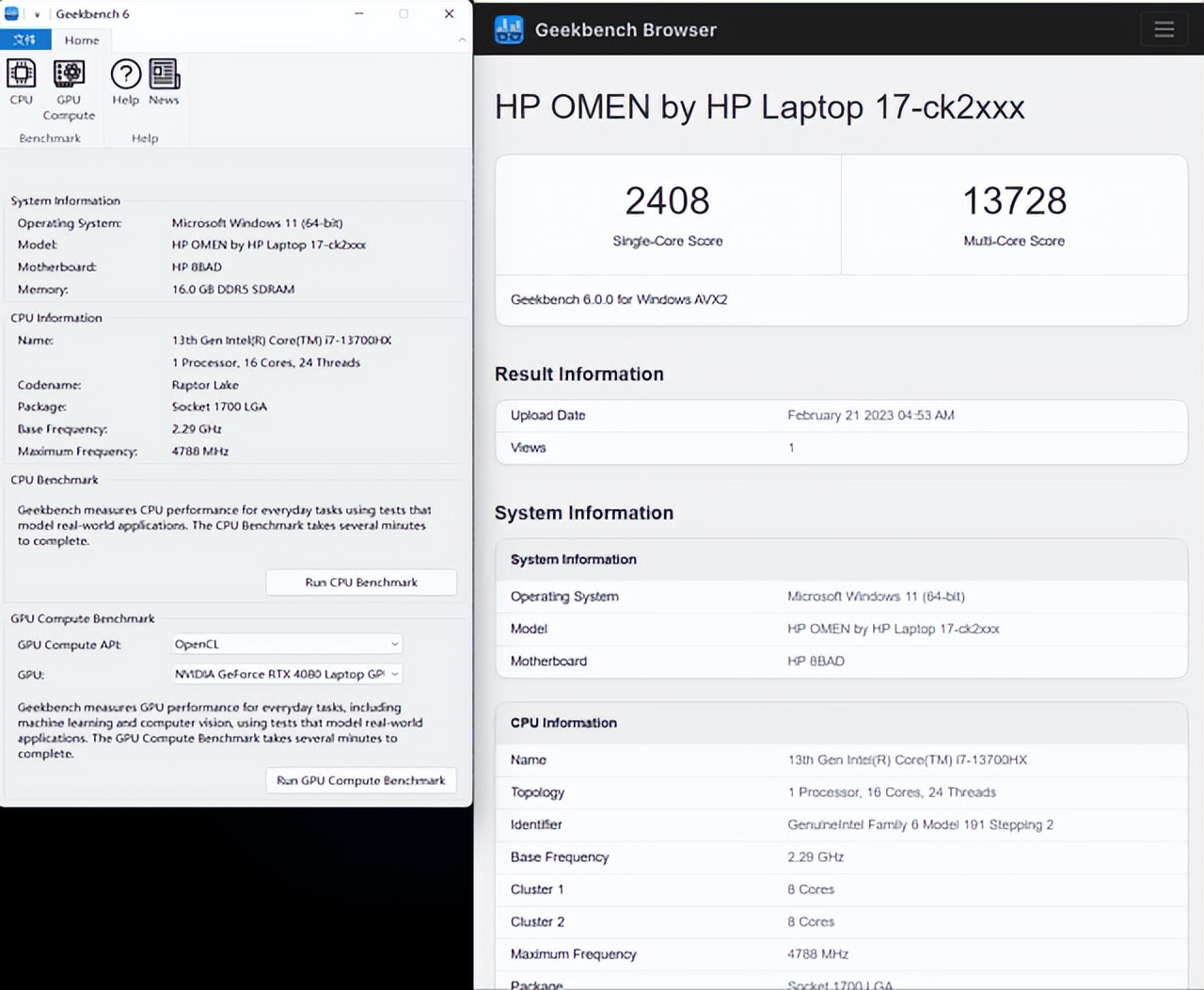Click the 13728 Multi-Core Score
Image resolution: width=1204 pixels, height=990 pixels.
click(1014, 200)
